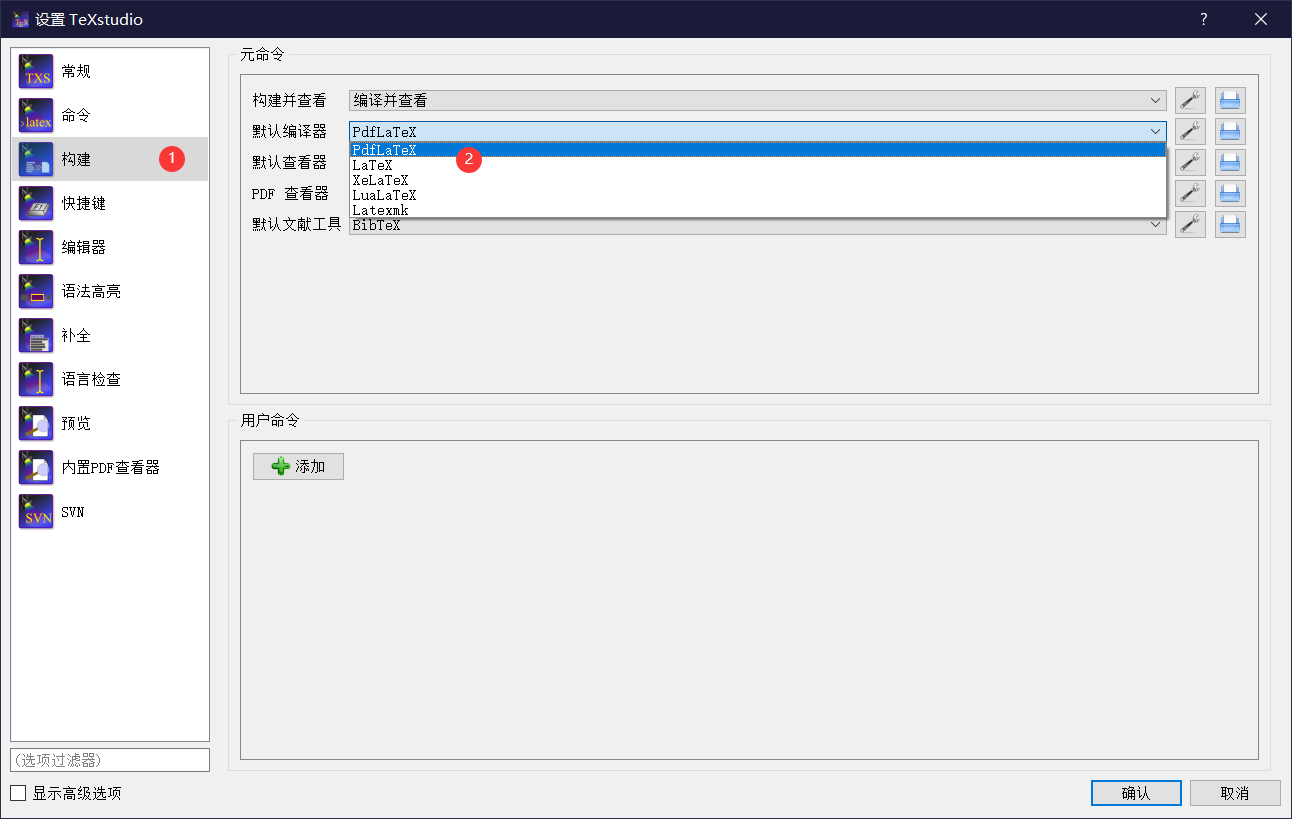Choose LuaLaTeX from compiler list
Screen dimensions: 1292x819
(757, 195)
